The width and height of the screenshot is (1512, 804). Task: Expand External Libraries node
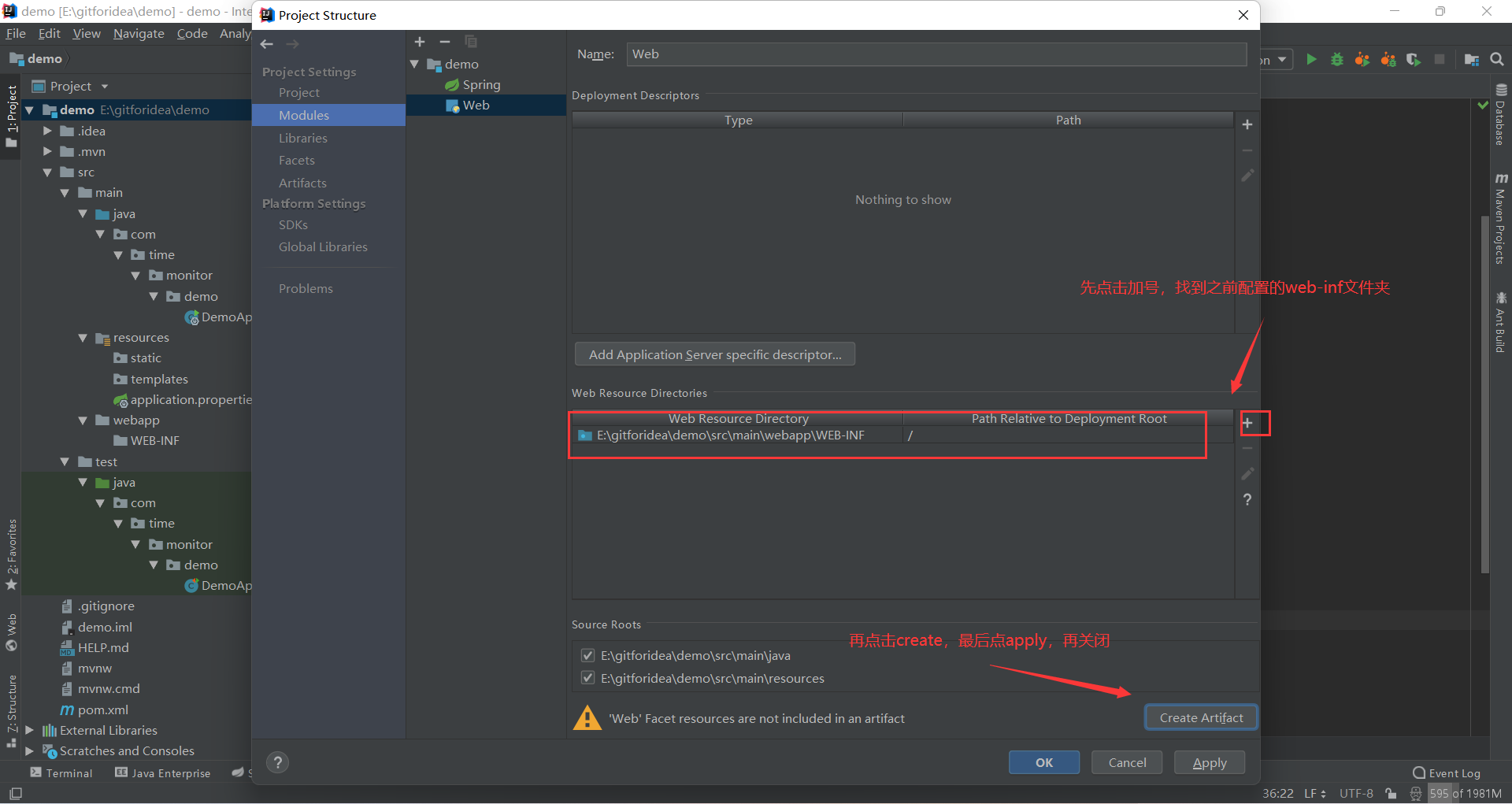[x=29, y=730]
